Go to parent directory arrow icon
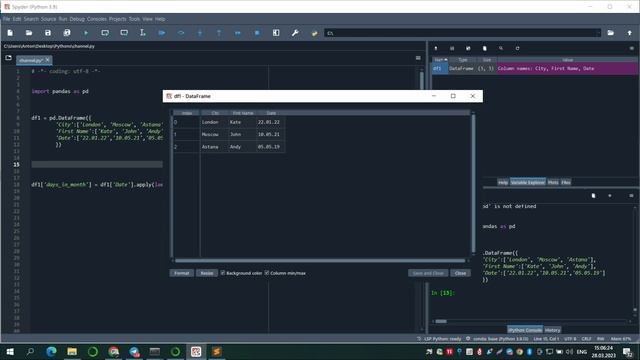Viewport: 640px width, 360px height. [629, 33]
